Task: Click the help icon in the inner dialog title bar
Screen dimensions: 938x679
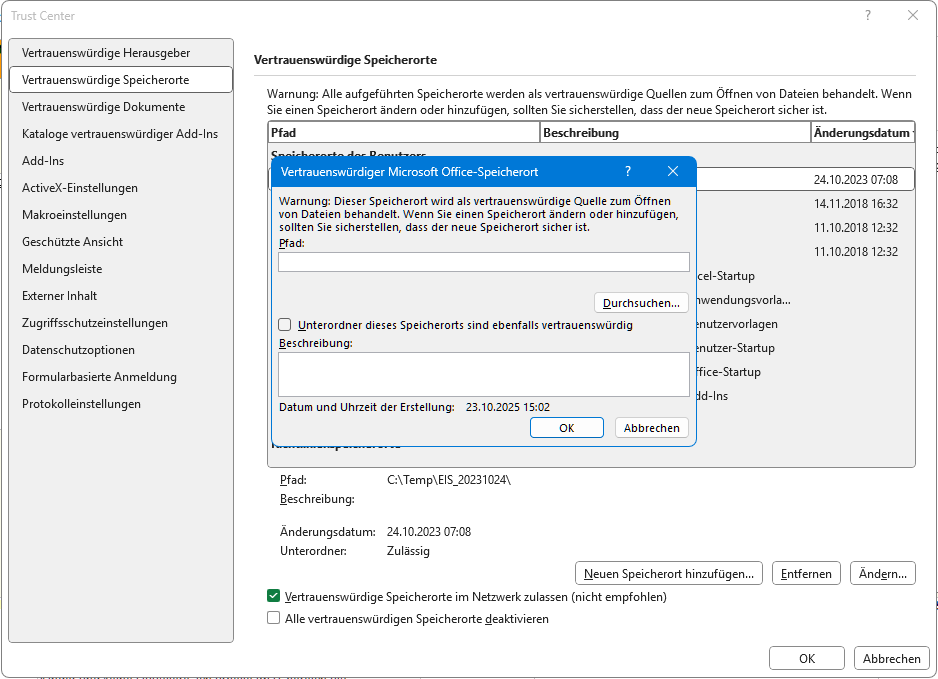Action: pyautogui.click(x=627, y=172)
